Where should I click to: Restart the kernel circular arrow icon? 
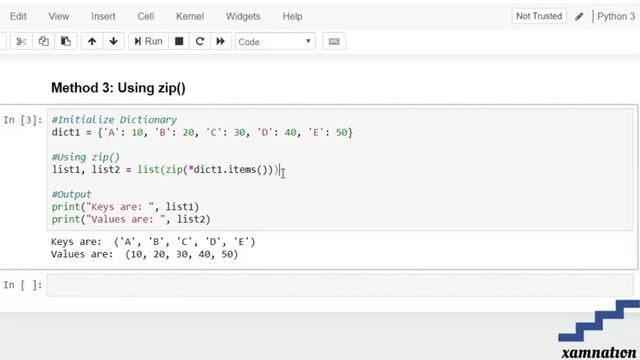[200, 41]
